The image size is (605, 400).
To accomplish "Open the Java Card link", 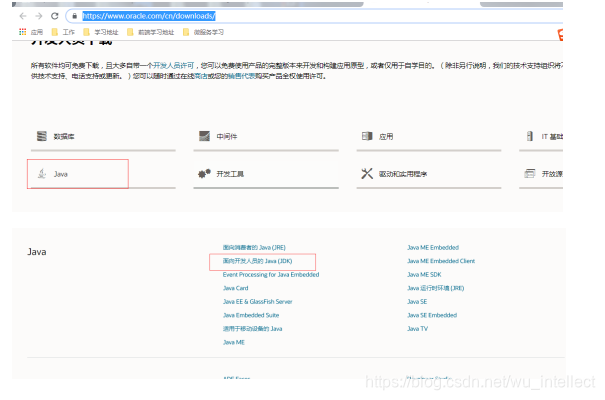I will [x=235, y=288].
